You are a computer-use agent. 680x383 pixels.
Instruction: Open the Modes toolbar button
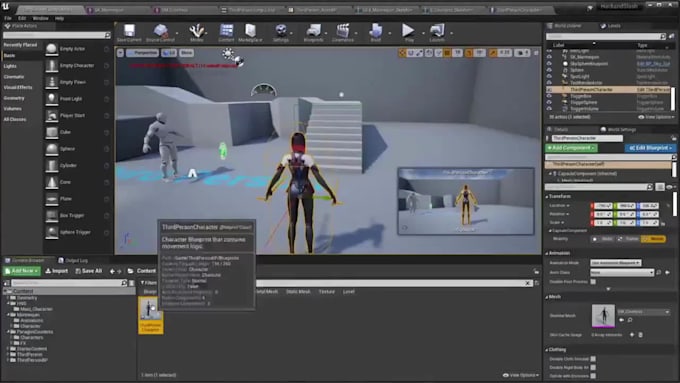(x=196, y=33)
